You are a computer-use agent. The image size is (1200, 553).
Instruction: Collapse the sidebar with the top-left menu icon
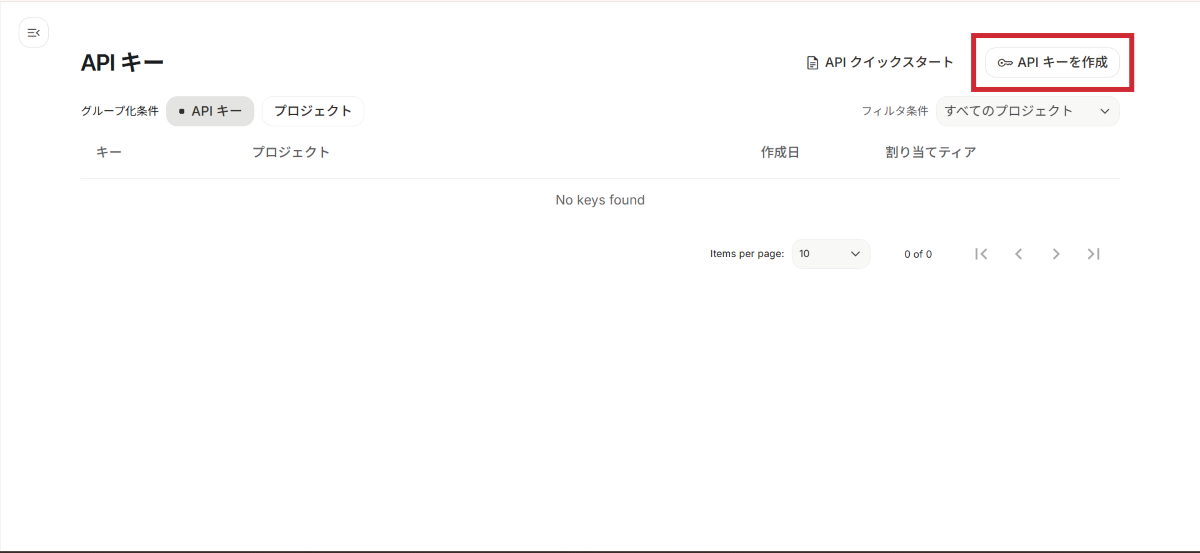[x=34, y=33]
